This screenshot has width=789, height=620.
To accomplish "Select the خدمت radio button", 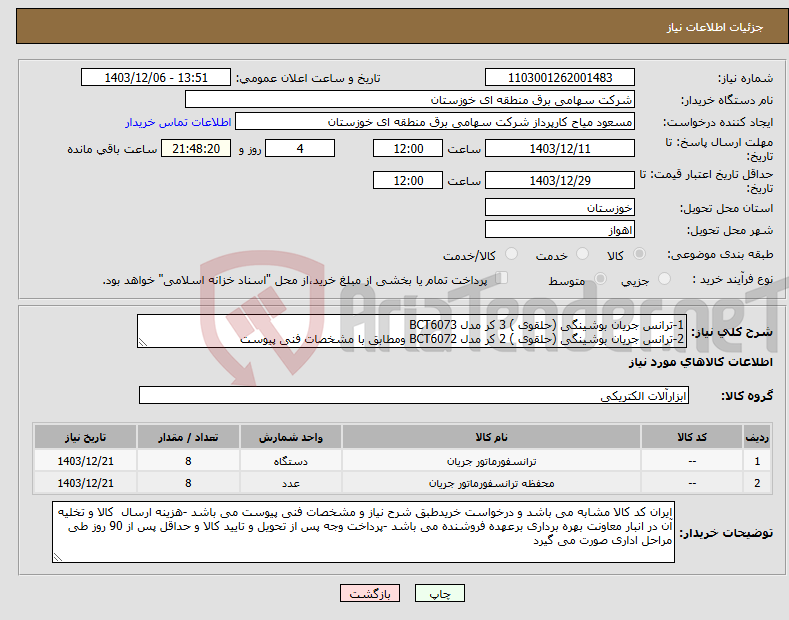I will tap(582, 254).
